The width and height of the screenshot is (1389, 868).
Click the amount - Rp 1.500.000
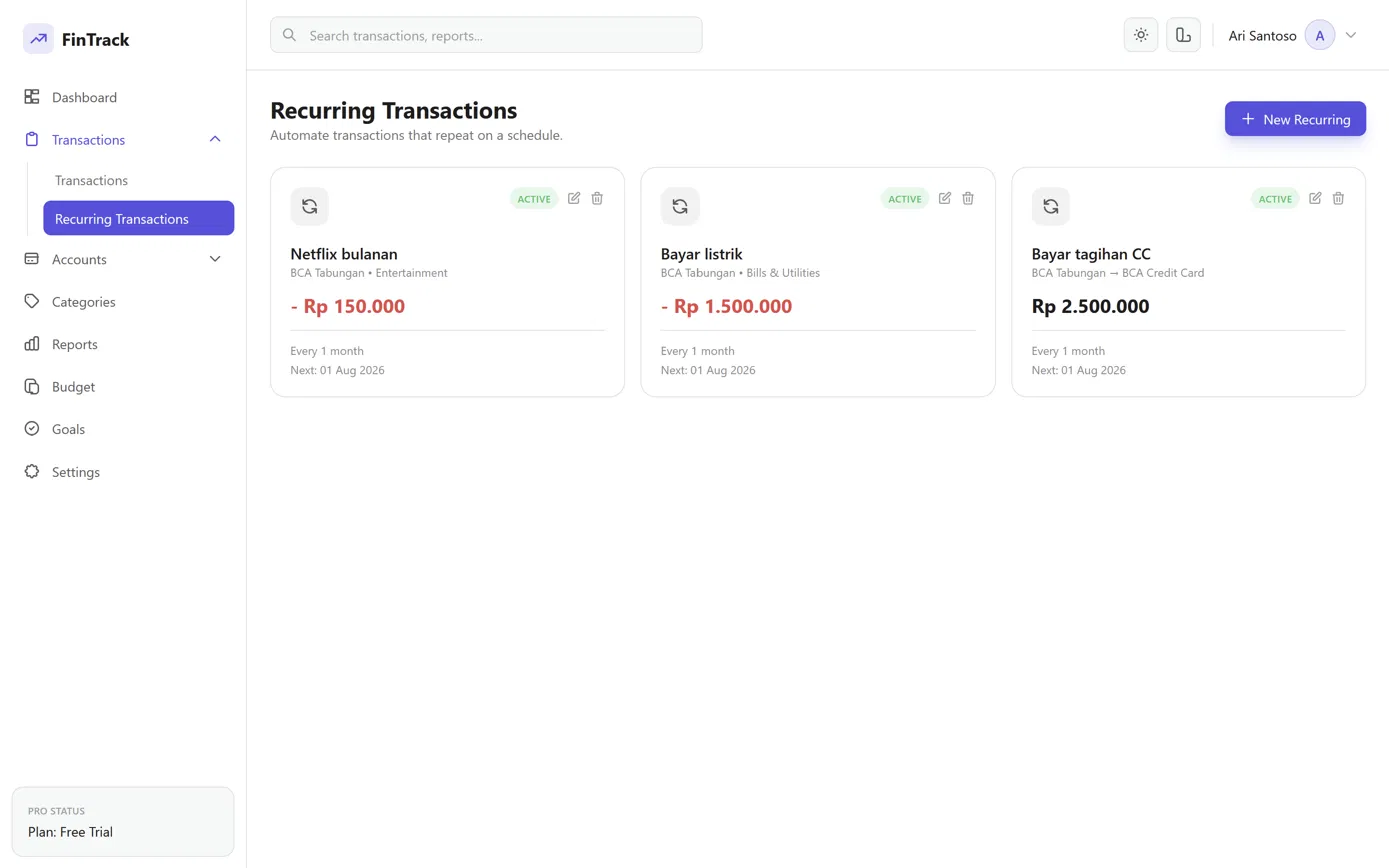tap(727, 307)
